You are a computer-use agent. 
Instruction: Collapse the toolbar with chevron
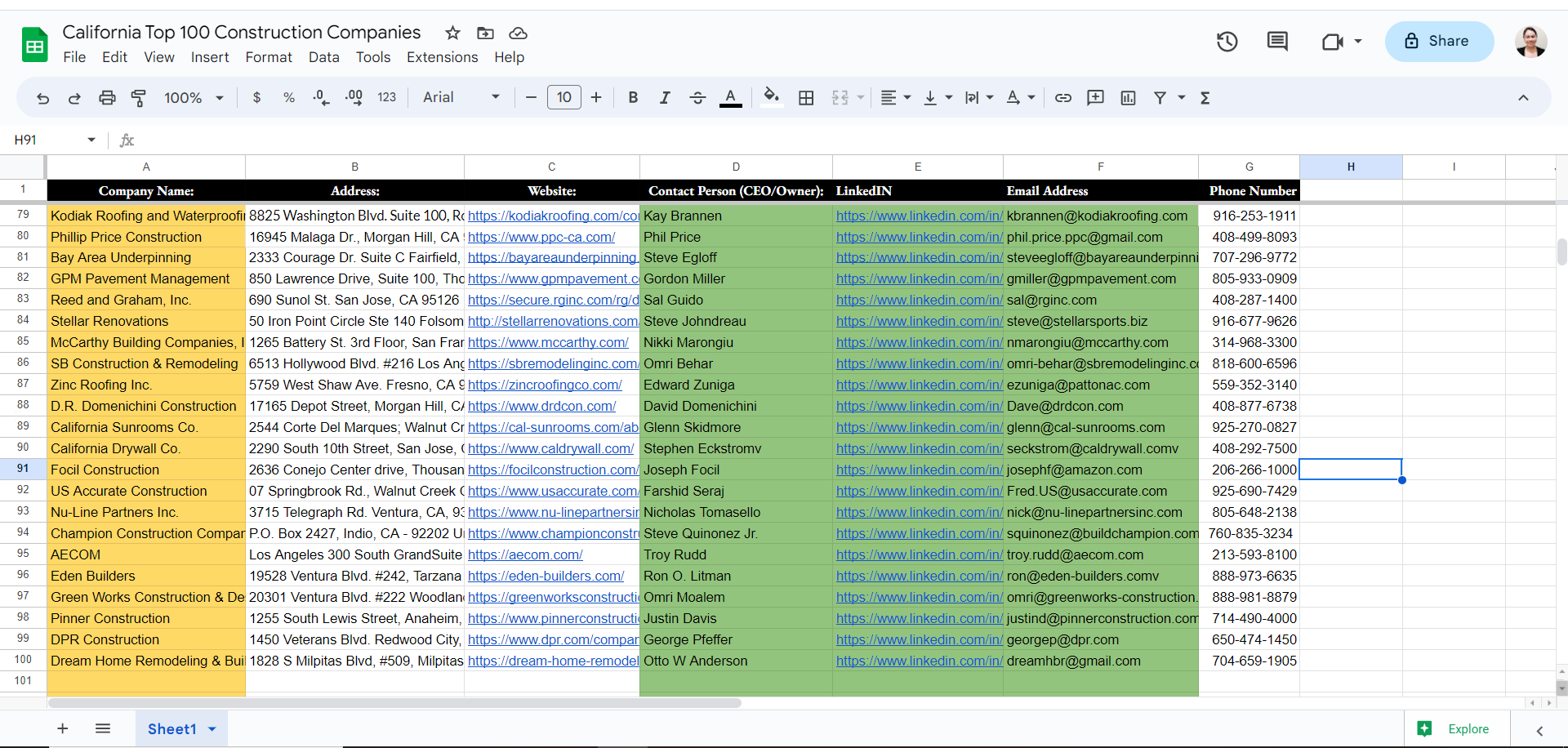pyautogui.click(x=1523, y=98)
